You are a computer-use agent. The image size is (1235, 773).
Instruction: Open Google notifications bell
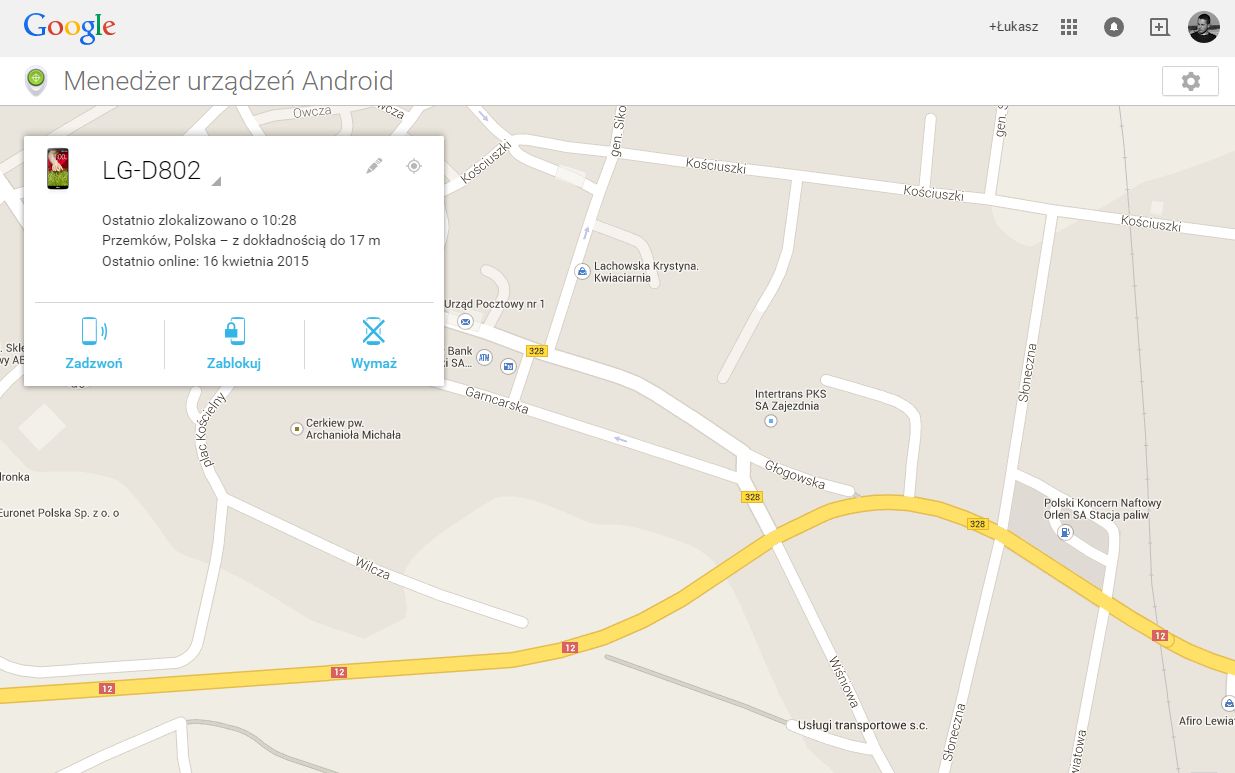[x=1114, y=27]
